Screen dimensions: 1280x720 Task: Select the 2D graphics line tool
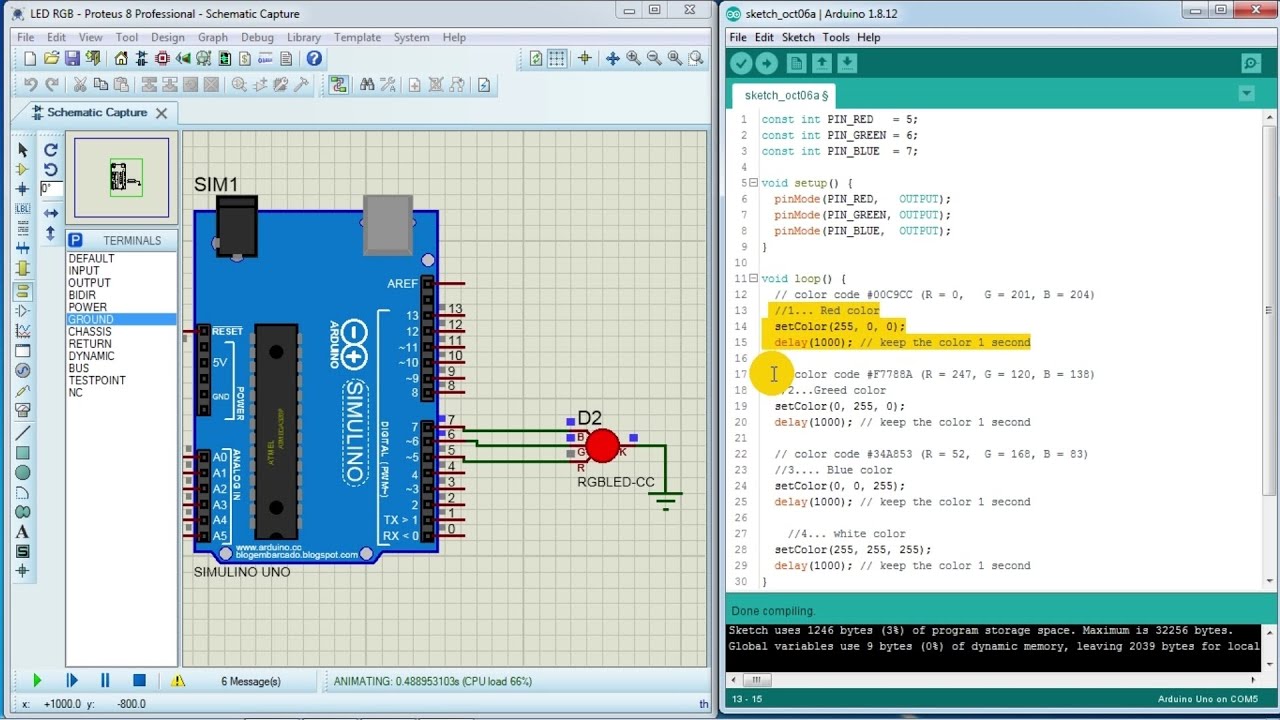coord(23,433)
